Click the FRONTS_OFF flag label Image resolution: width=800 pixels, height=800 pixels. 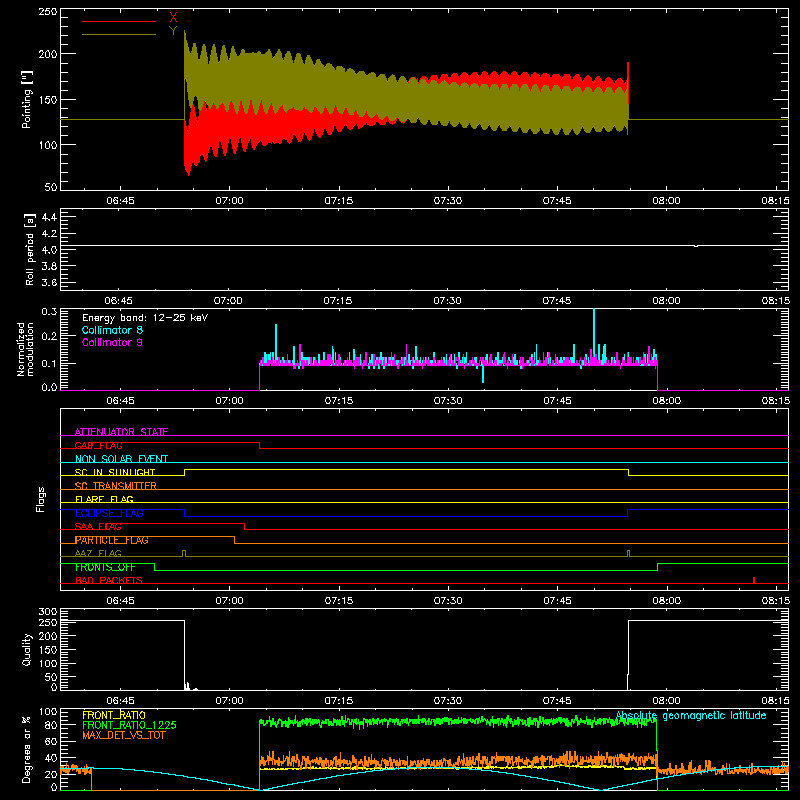105,567
